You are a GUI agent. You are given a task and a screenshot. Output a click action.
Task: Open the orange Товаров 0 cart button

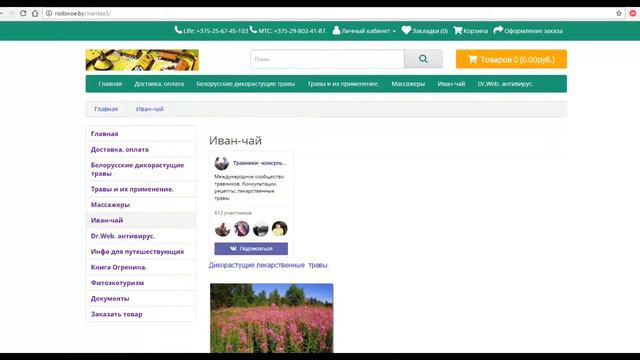511,59
